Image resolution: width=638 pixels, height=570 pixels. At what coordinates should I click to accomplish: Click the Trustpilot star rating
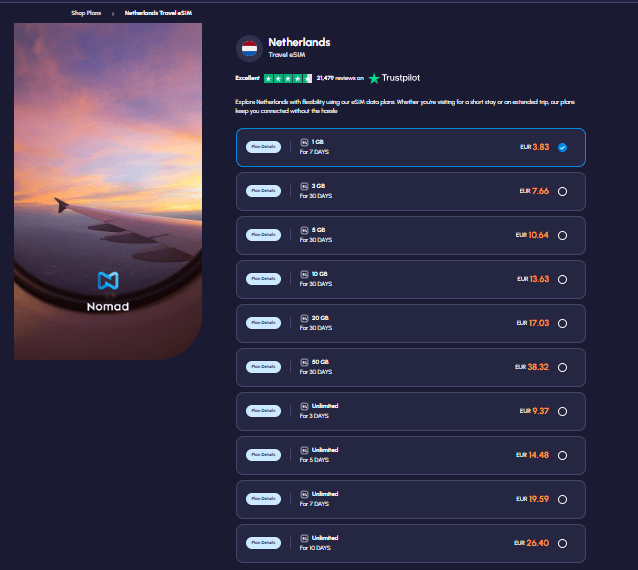tap(288, 78)
